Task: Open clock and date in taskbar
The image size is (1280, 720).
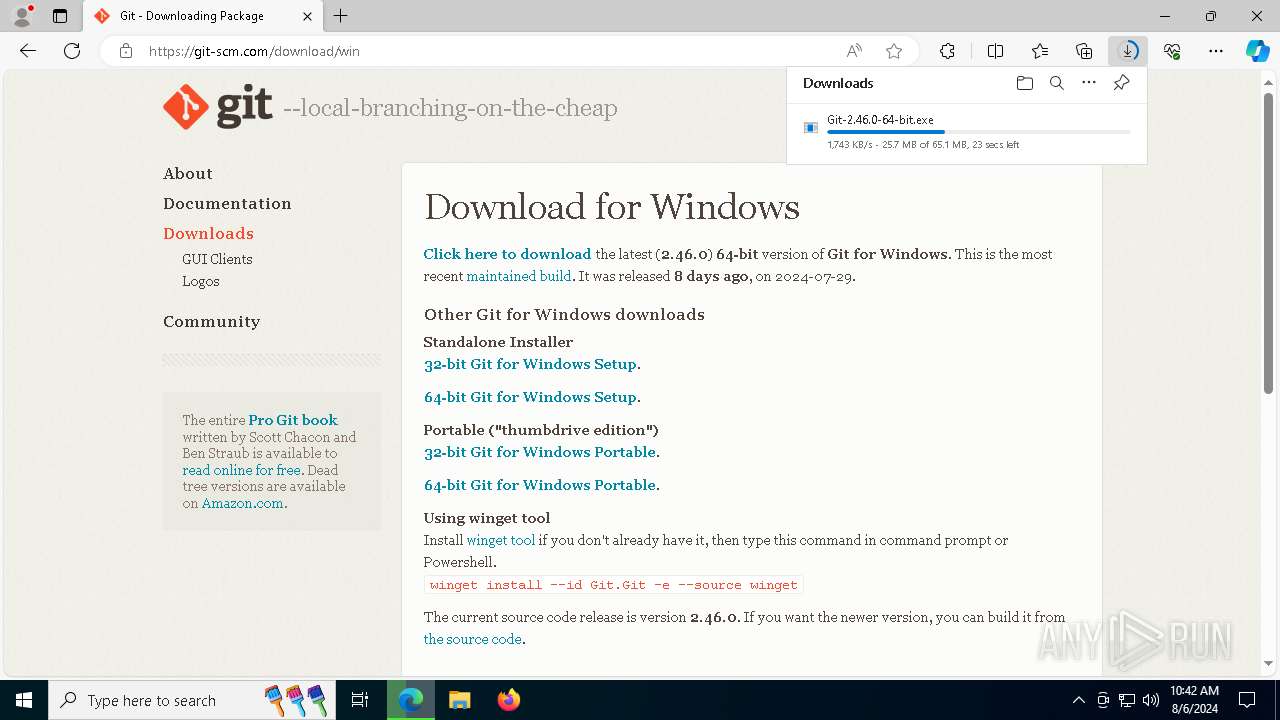Action: pyautogui.click(x=1194, y=700)
